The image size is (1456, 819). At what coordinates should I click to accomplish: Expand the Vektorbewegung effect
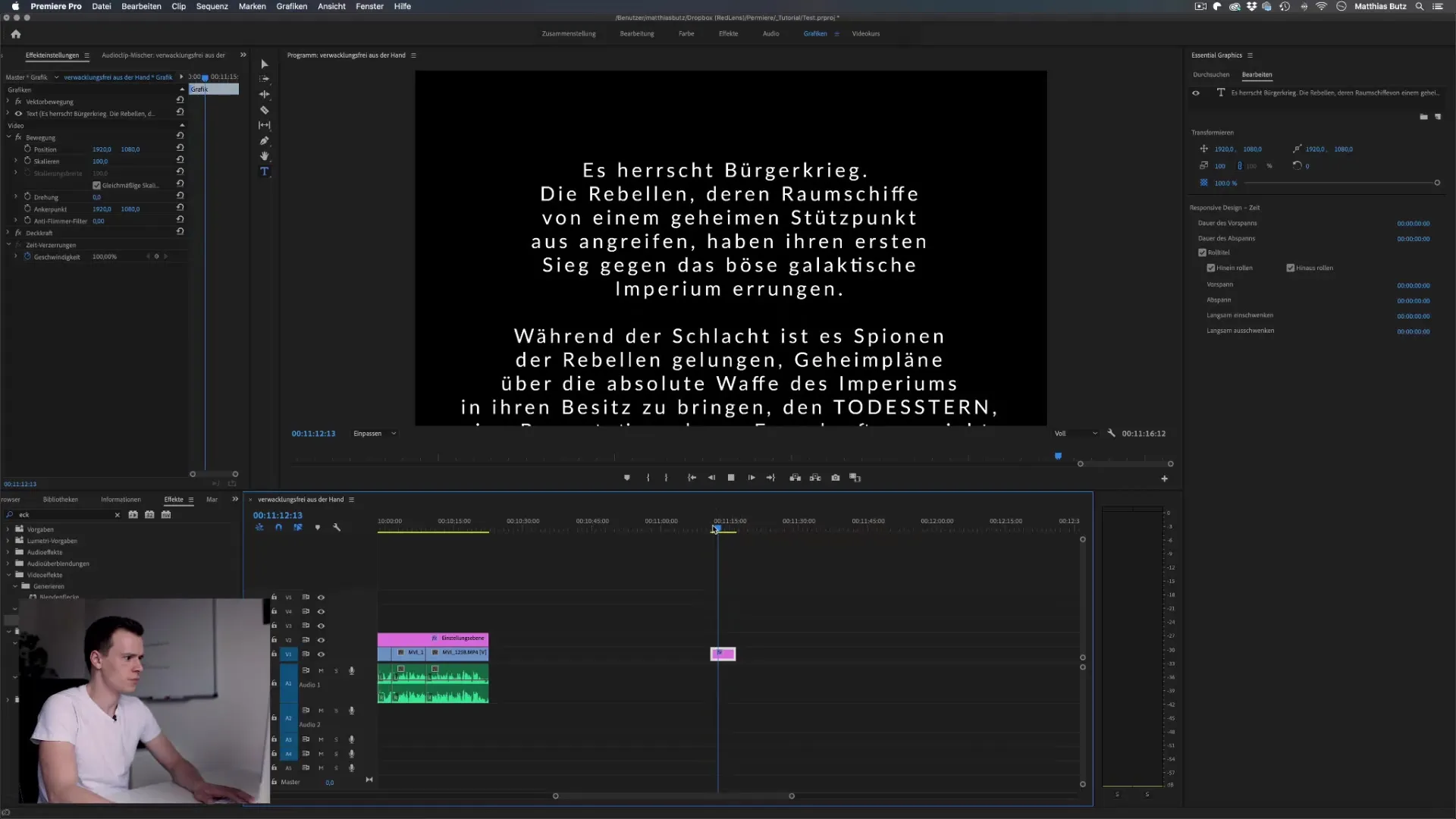(x=8, y=101)
